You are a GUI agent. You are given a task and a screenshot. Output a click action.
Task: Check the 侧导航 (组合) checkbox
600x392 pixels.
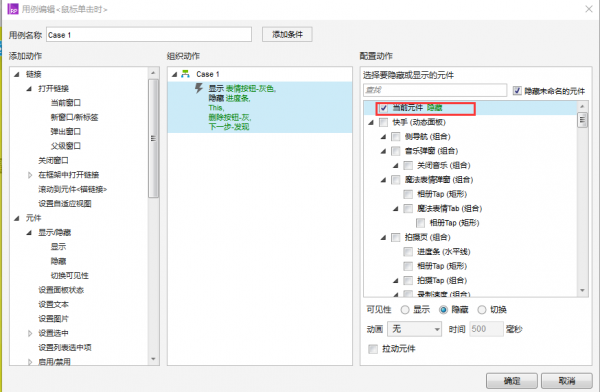coord(396,137)
